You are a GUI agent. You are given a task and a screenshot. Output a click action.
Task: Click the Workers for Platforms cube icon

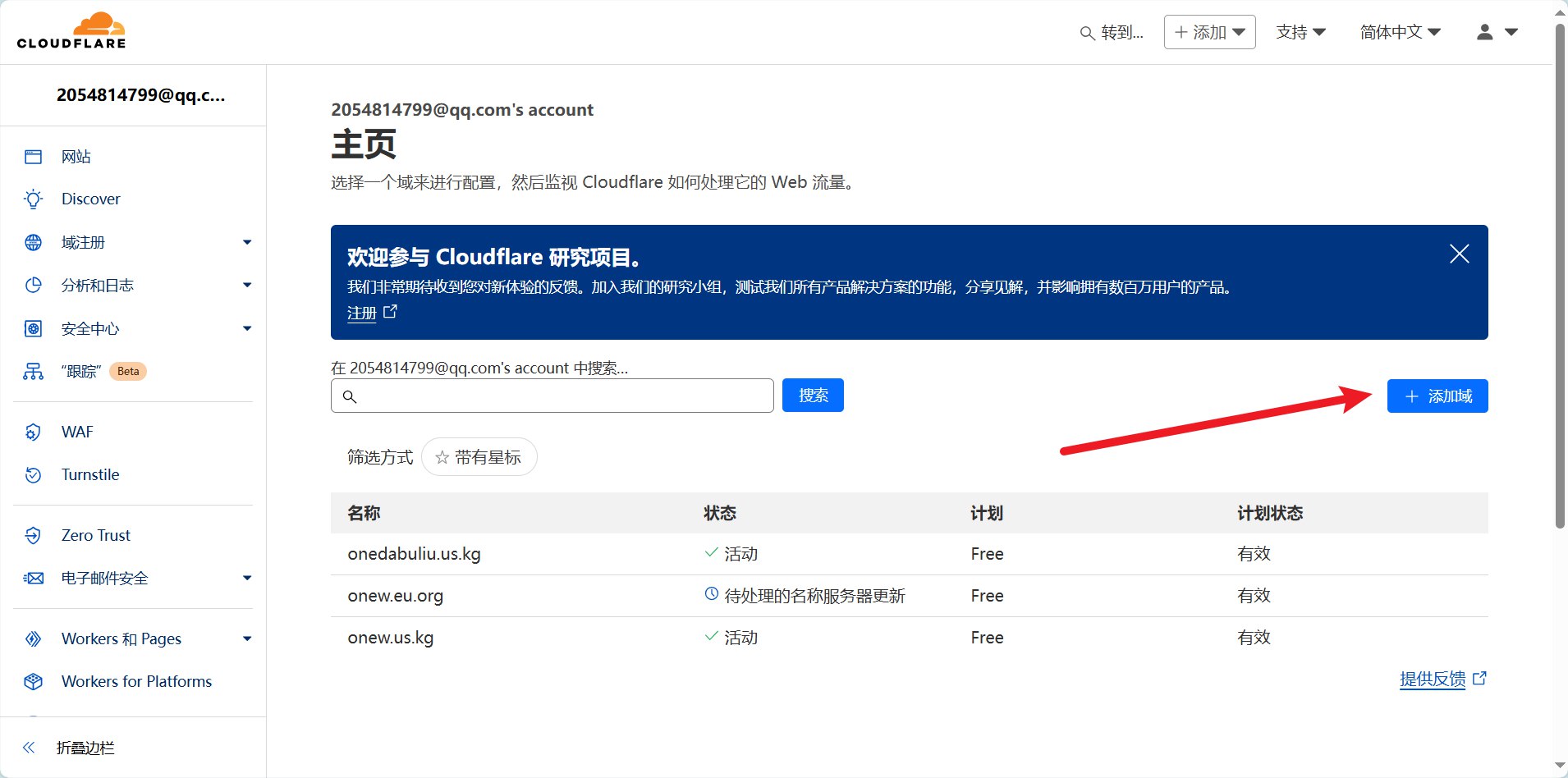[33, 681]
